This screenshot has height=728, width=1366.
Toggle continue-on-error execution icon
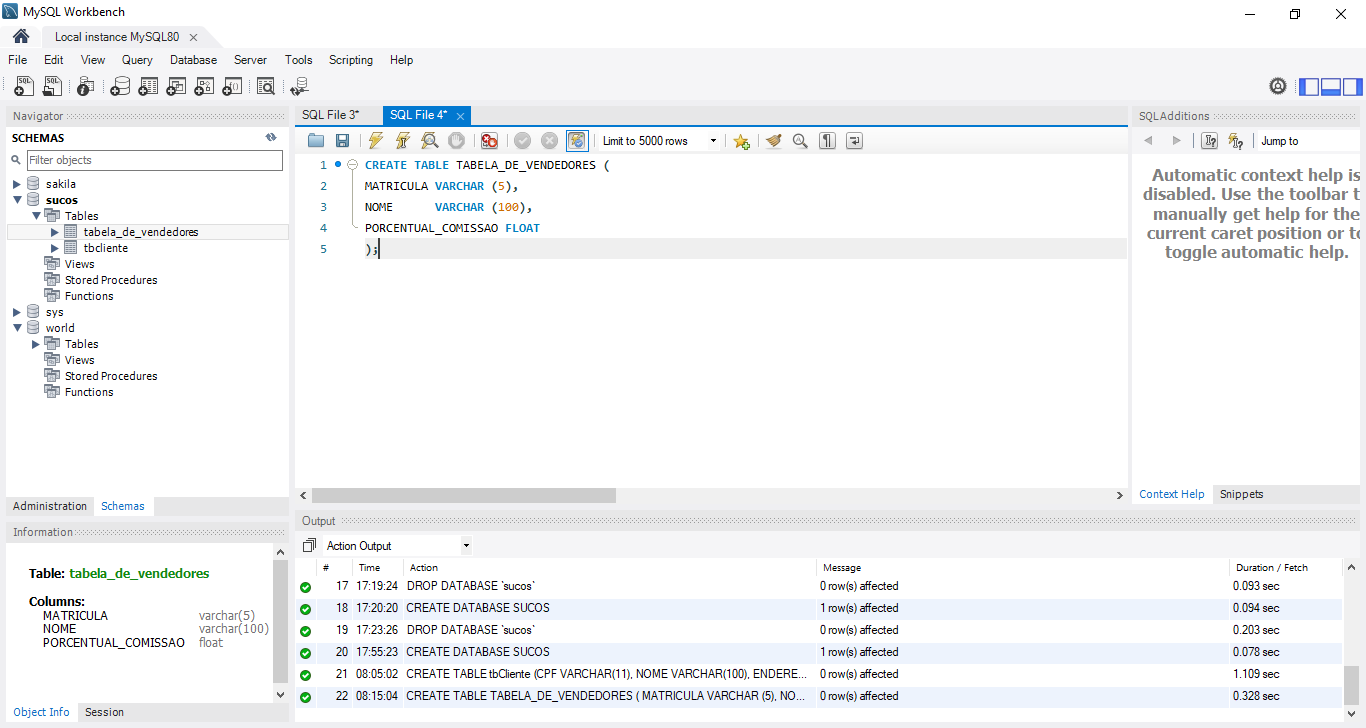(489, 141)
